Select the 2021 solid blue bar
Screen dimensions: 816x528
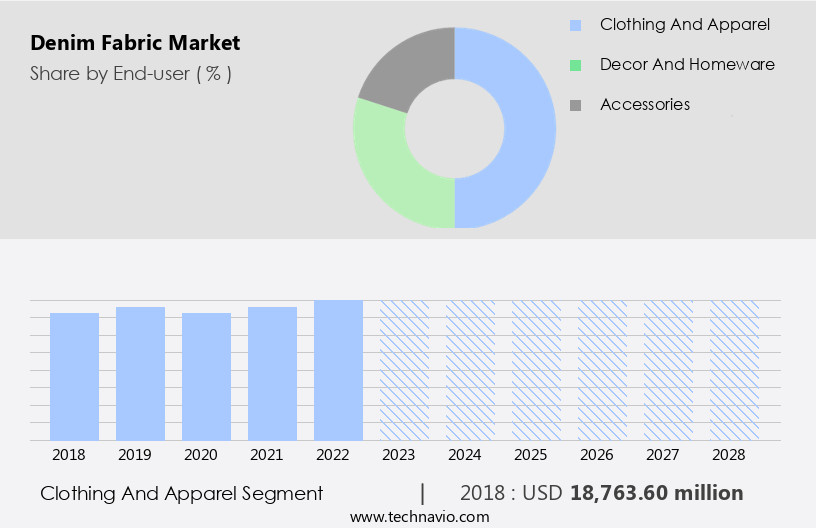pyautogui.click(x=272, y=373)
